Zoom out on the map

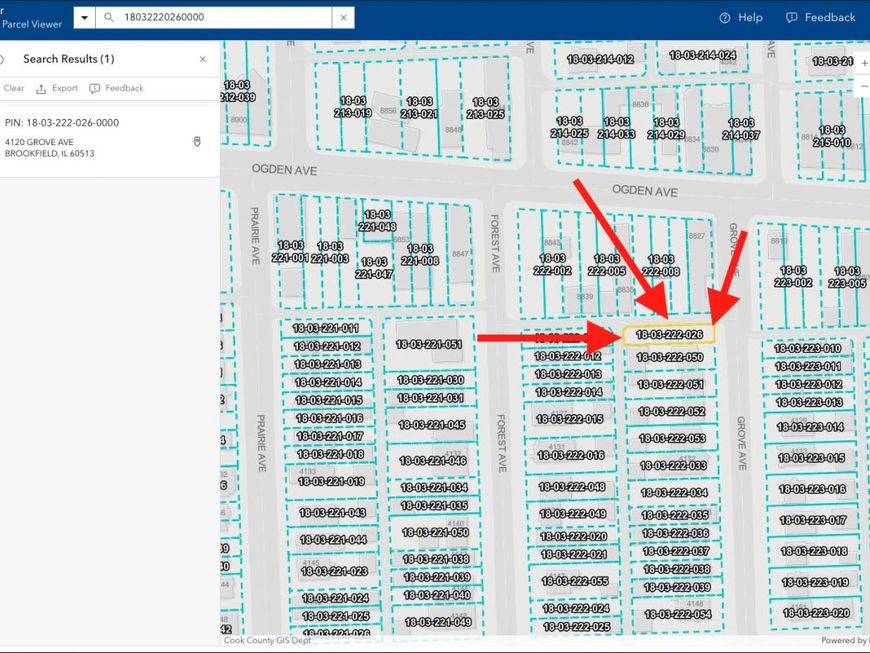click(864, 88)
